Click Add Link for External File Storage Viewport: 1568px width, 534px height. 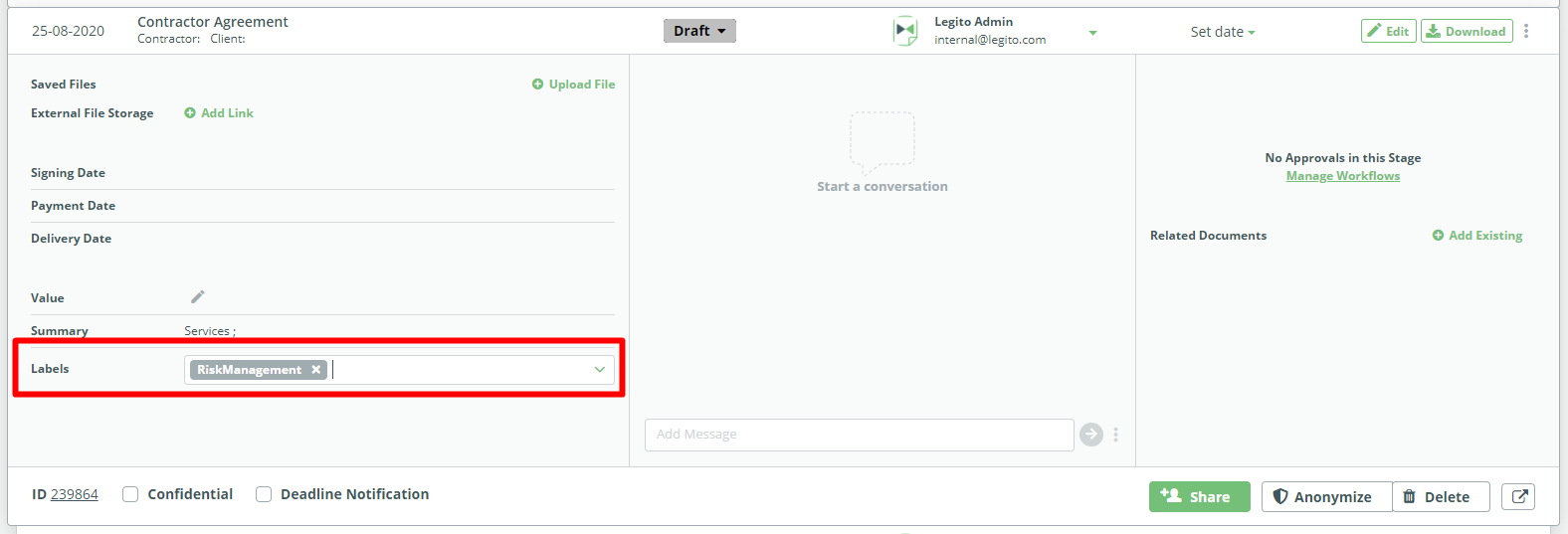coord(219,113)
